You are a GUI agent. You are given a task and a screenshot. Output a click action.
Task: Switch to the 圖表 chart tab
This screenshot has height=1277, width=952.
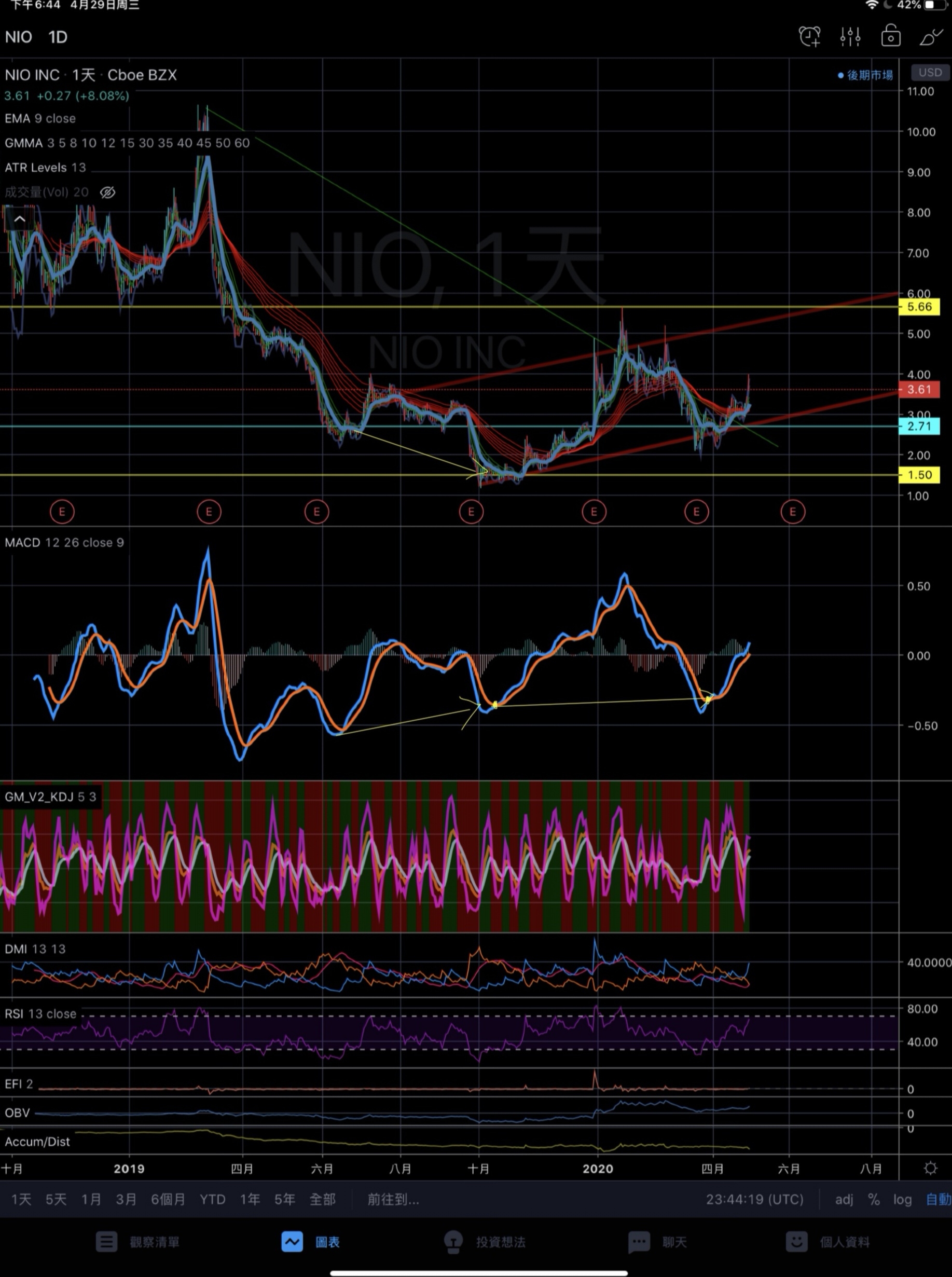tap(311, 1242)
